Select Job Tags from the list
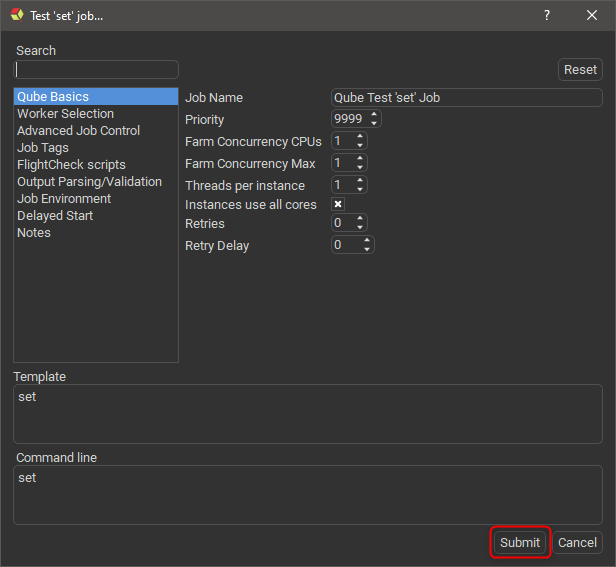The height and width of the screenshot is (567, 616). pos(43,148)
